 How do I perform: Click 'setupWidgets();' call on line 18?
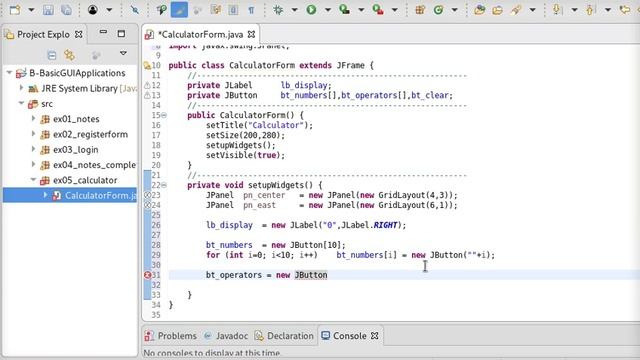click(x=241, y=145)
